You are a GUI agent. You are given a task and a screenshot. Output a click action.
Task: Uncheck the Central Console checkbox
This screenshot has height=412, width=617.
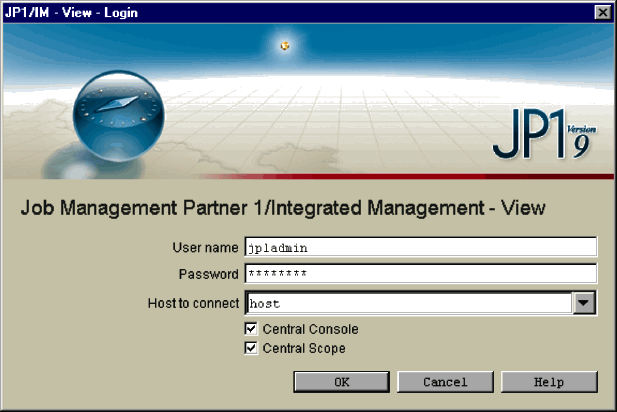(251, 329)
